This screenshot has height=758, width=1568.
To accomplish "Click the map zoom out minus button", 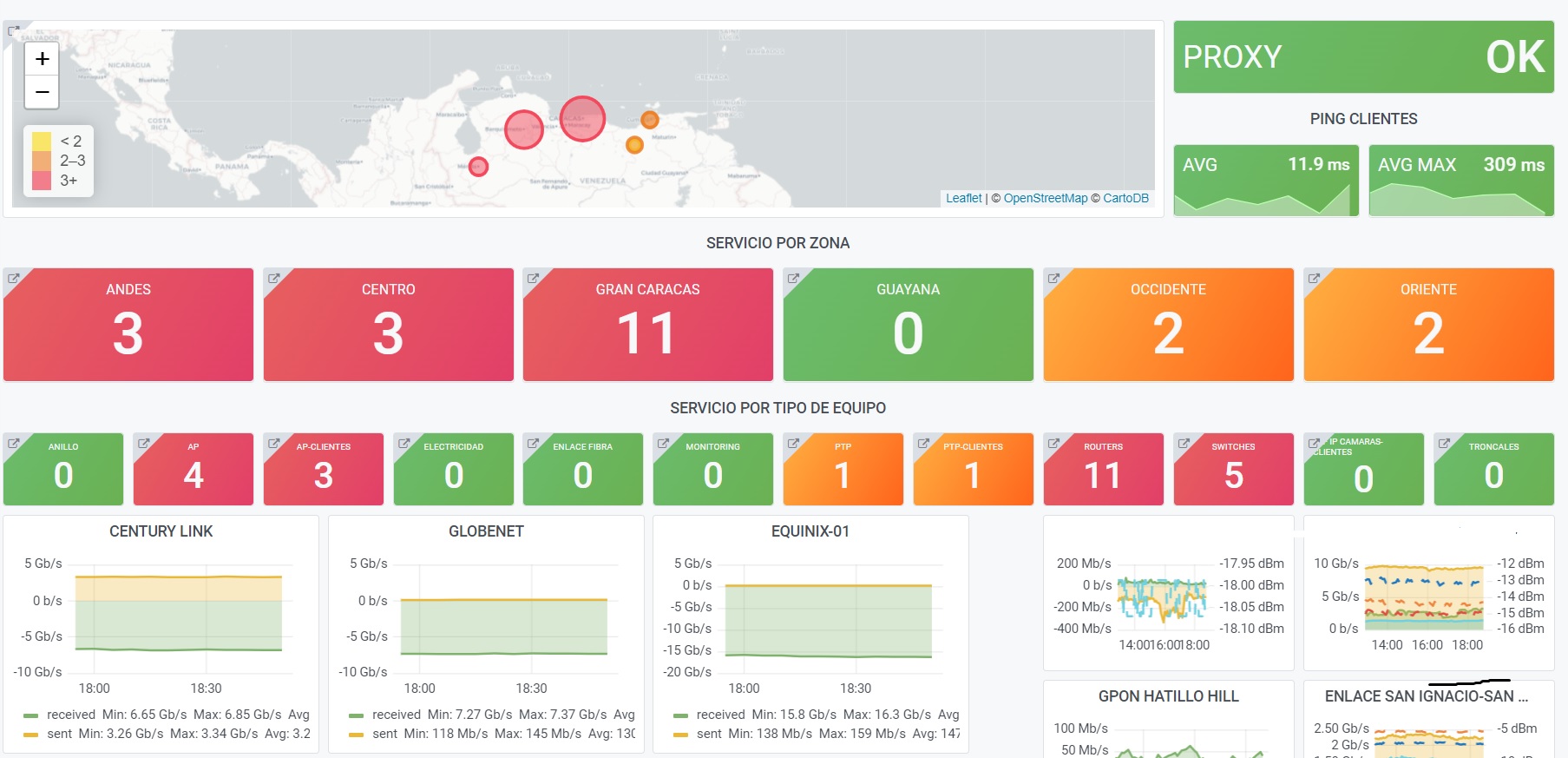I will (42, 92).
